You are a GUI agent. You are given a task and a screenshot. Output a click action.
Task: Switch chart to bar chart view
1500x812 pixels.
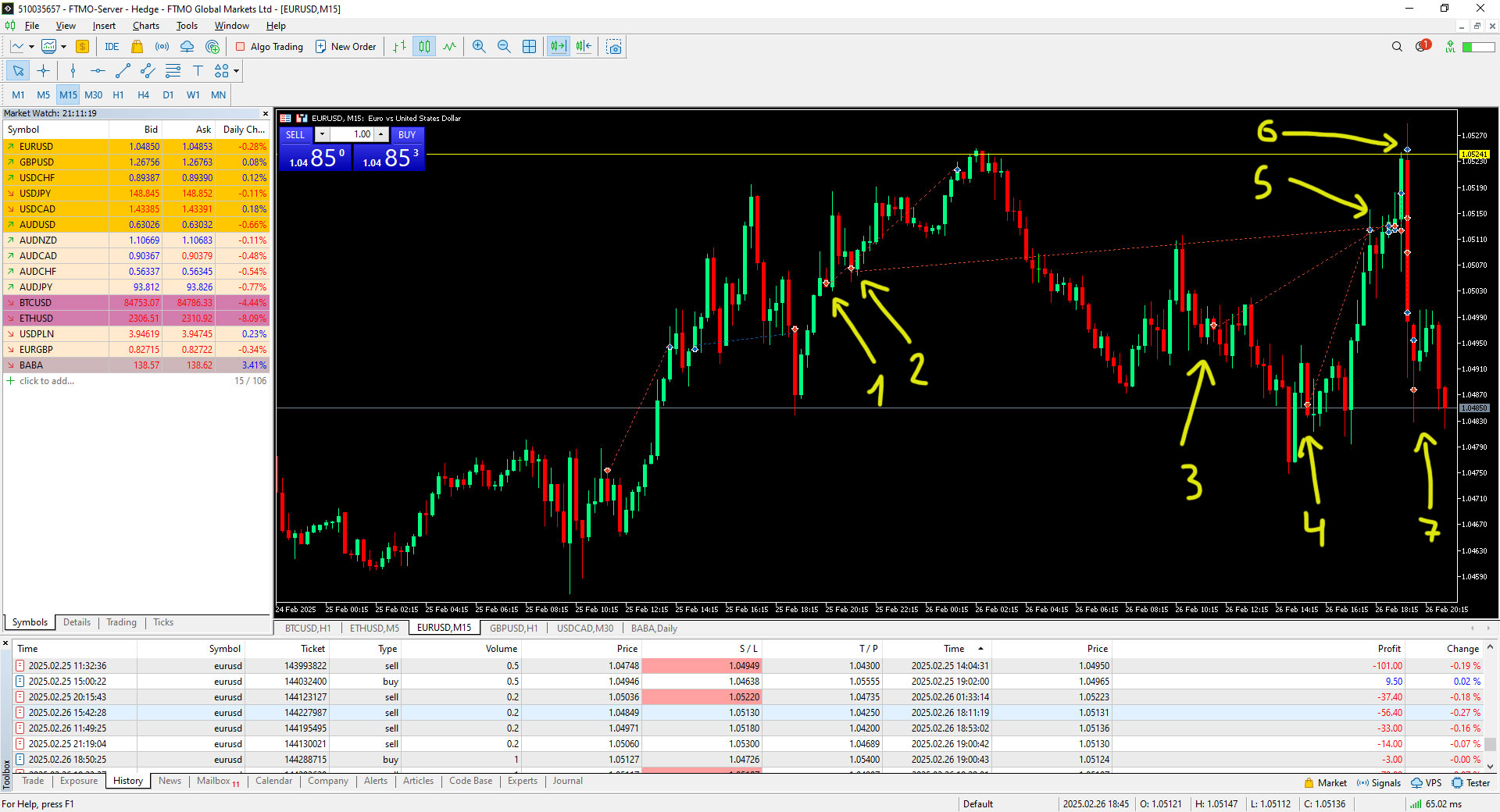(x=399, y=47)
